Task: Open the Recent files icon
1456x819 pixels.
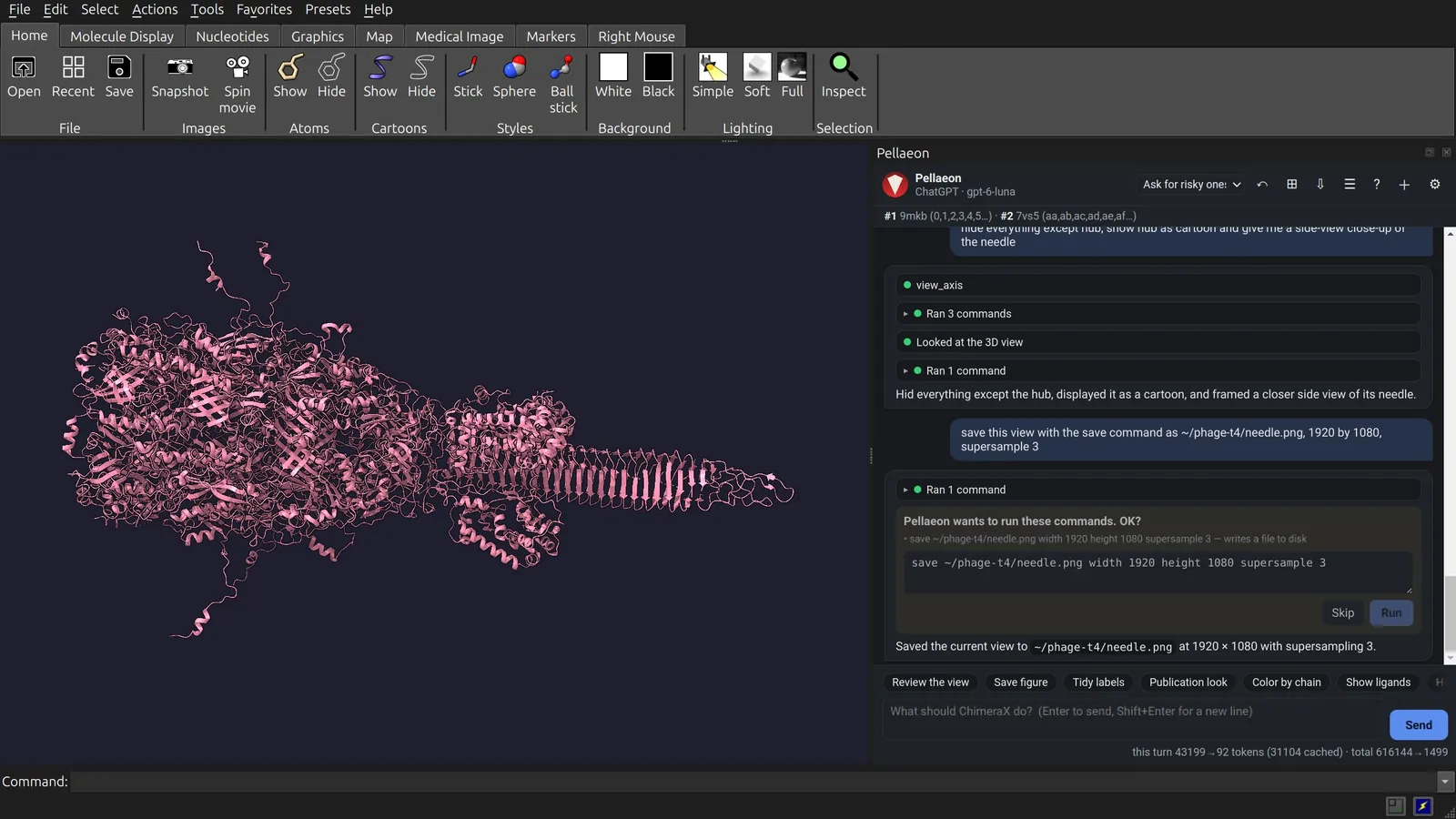Action: (73, 76)
